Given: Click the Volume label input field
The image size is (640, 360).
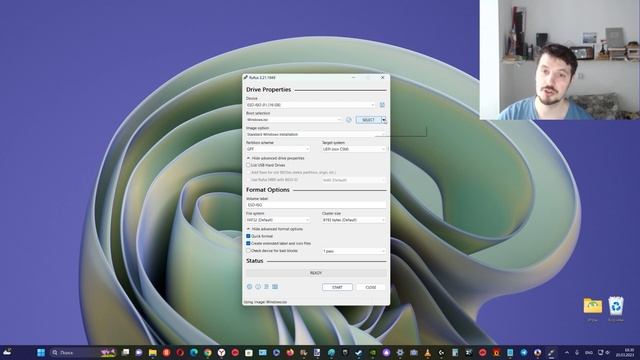Looking at the screenshot, I should (316, 205).
